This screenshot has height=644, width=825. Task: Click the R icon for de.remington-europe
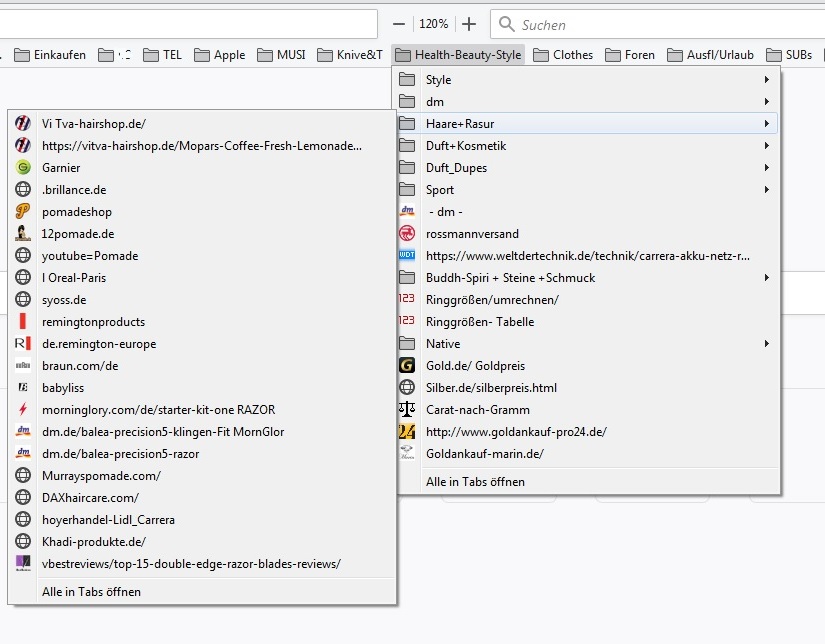click(23, 344)
